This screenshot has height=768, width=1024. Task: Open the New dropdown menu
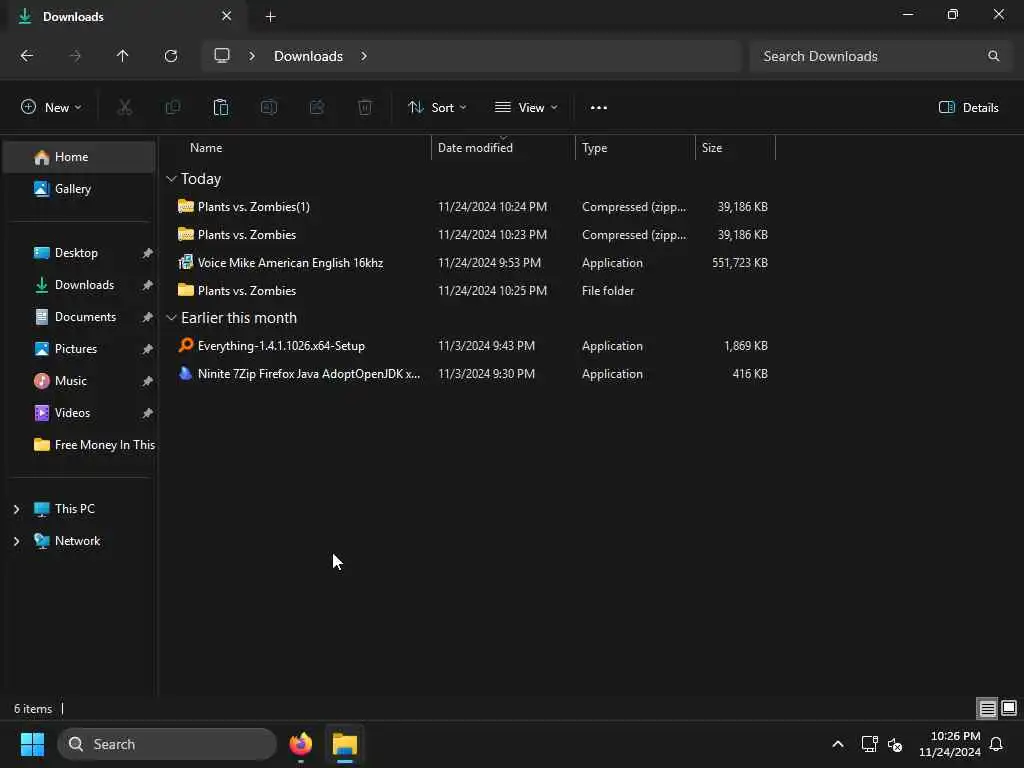coord(52,107)
